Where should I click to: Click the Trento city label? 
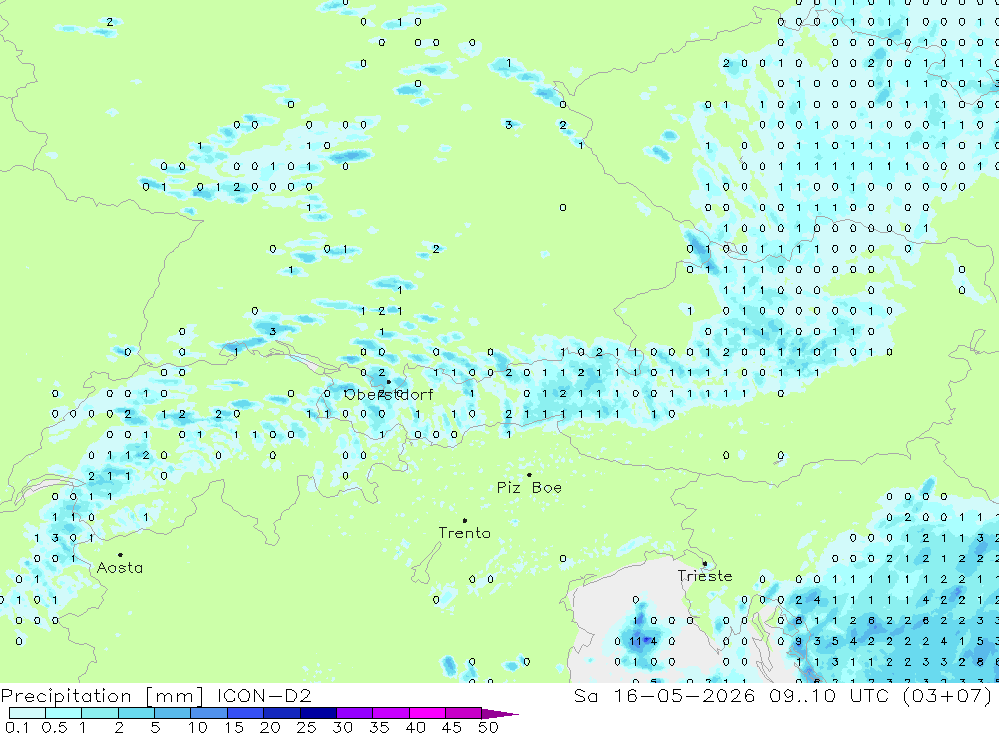click(x=464, y=533)
